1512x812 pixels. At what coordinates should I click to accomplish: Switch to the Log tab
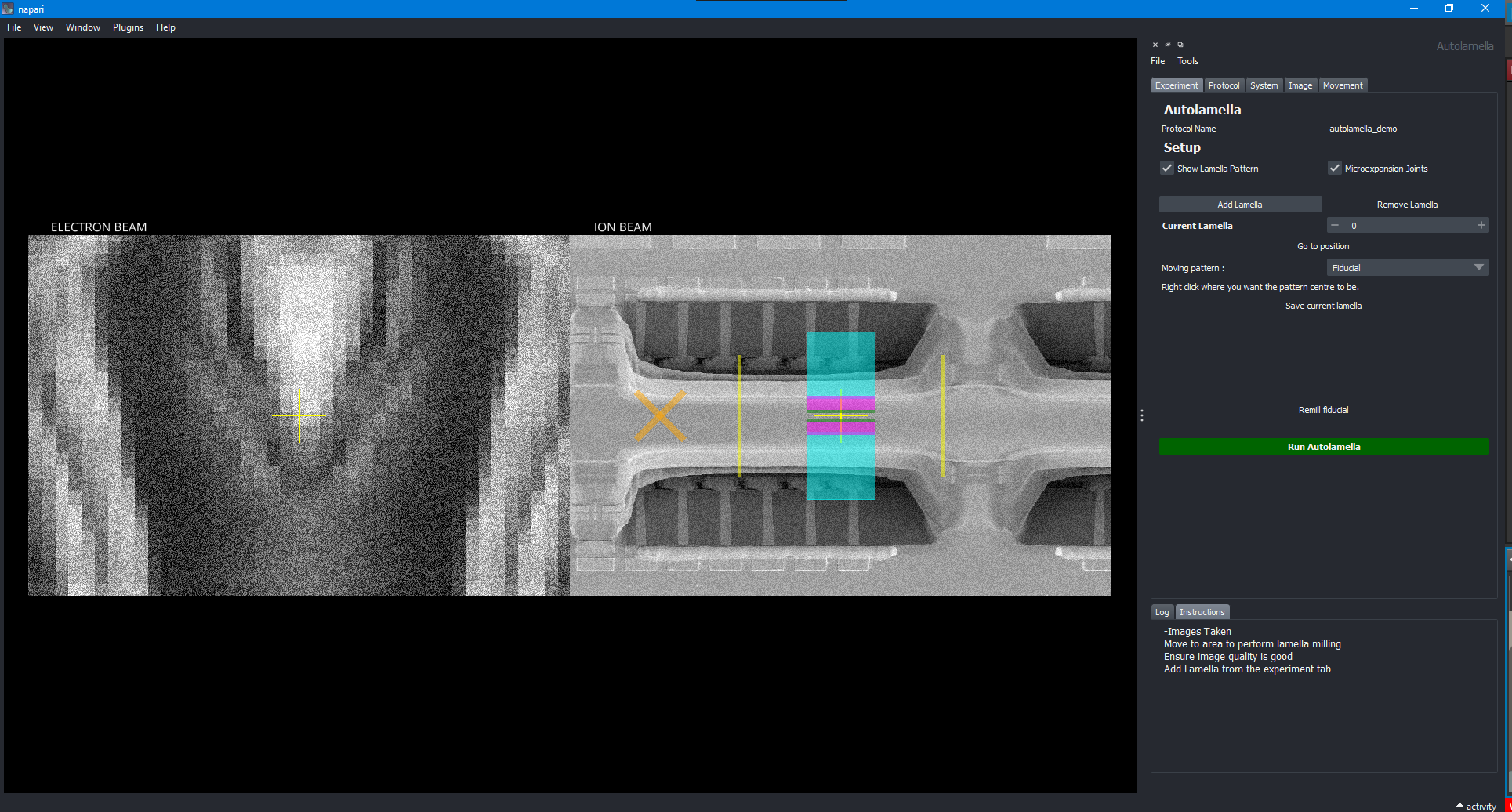coord(1162,611)
